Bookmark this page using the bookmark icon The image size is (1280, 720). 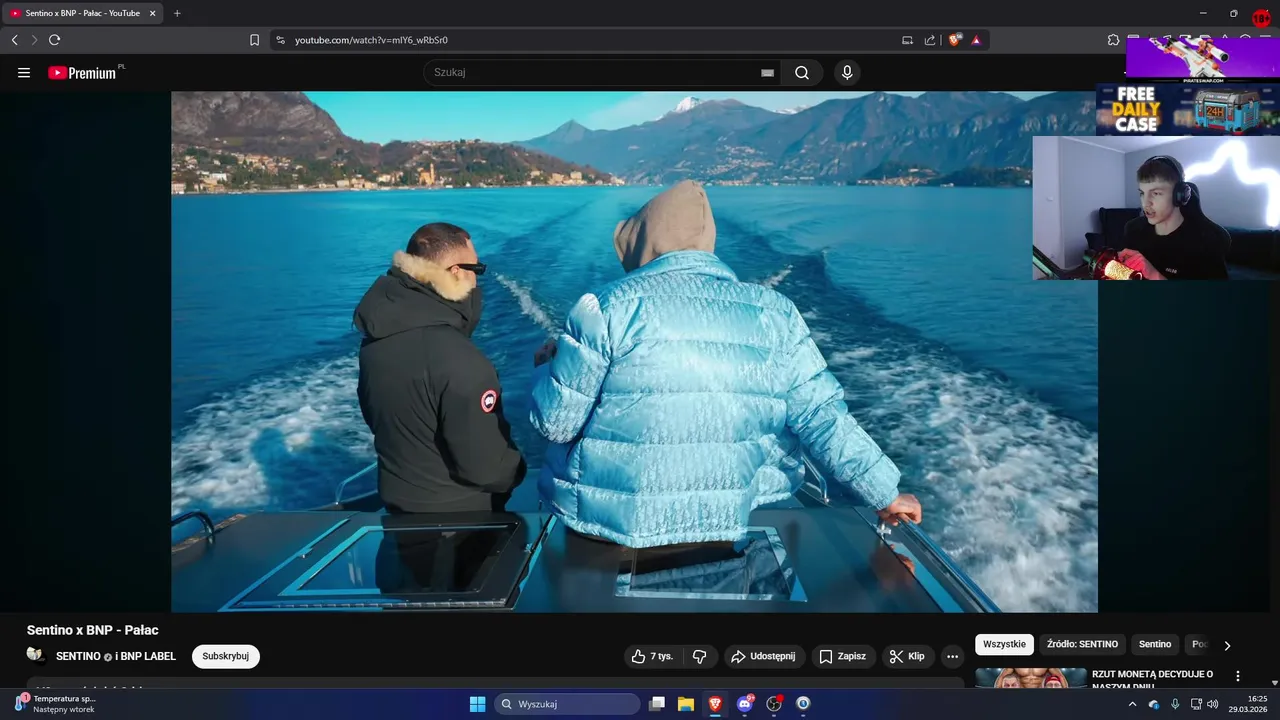254,40
